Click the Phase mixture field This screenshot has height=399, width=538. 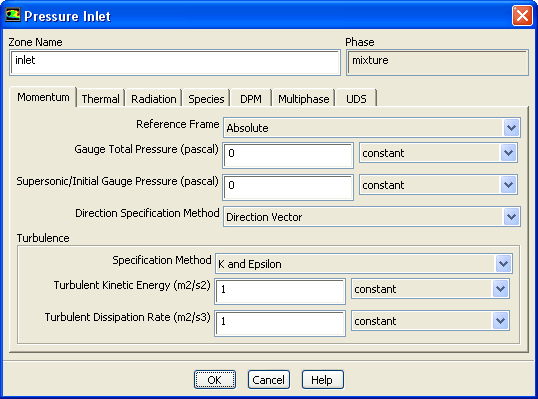(x=437, y=62)
